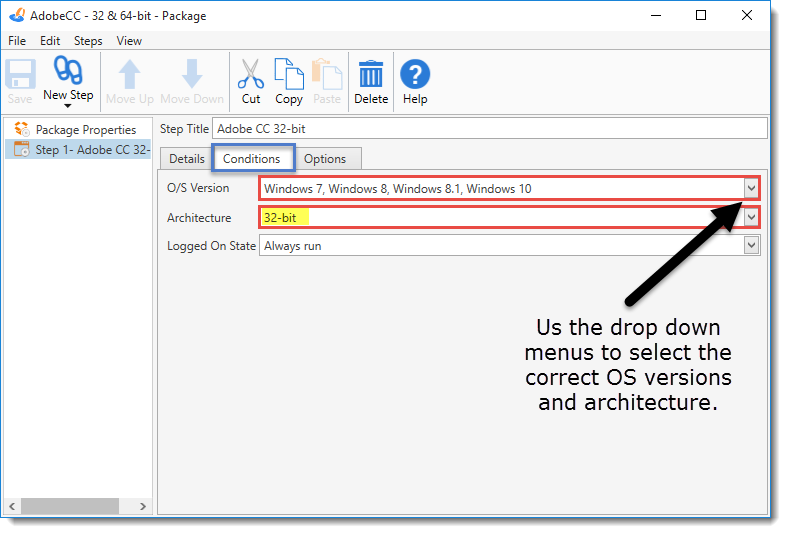This screenshot has height=533, width=786.
Task: Delete the step with the trash icon
Action: click(371, 74)
